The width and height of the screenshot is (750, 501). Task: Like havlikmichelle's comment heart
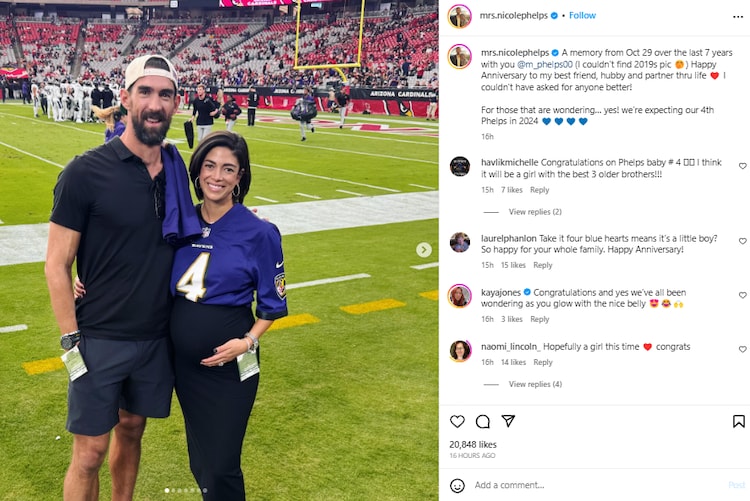[x=742, y=166]
